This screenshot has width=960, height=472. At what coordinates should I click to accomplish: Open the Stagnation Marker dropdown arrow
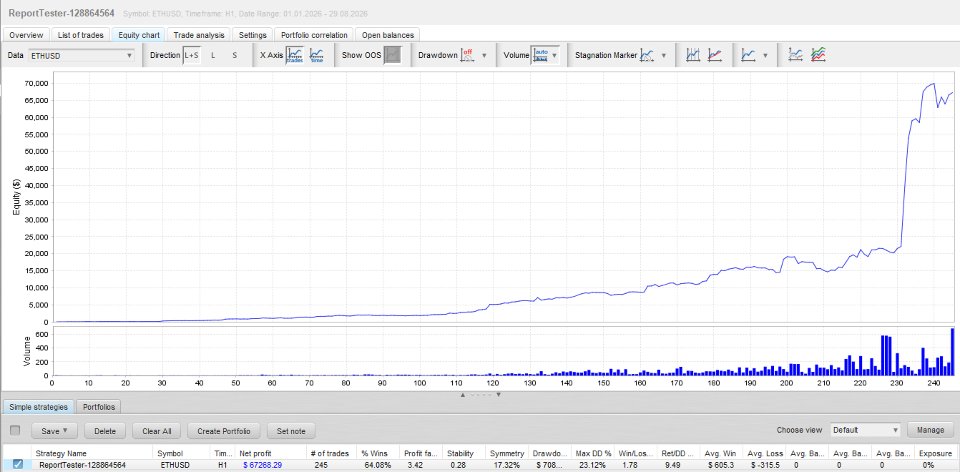click(x=664, y=55)
